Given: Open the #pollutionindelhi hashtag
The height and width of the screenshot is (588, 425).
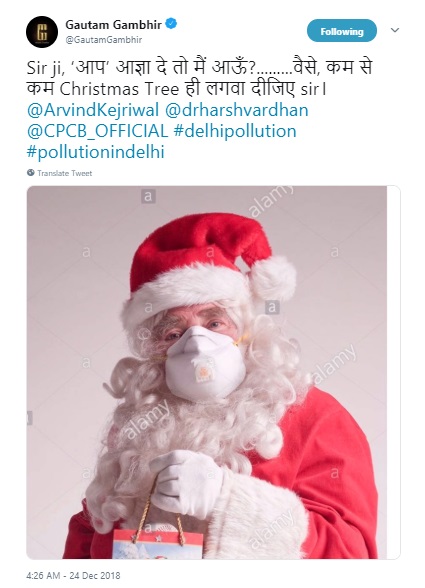Looking at the screenshot, I should pyautogui.click(x=96, y=152).
